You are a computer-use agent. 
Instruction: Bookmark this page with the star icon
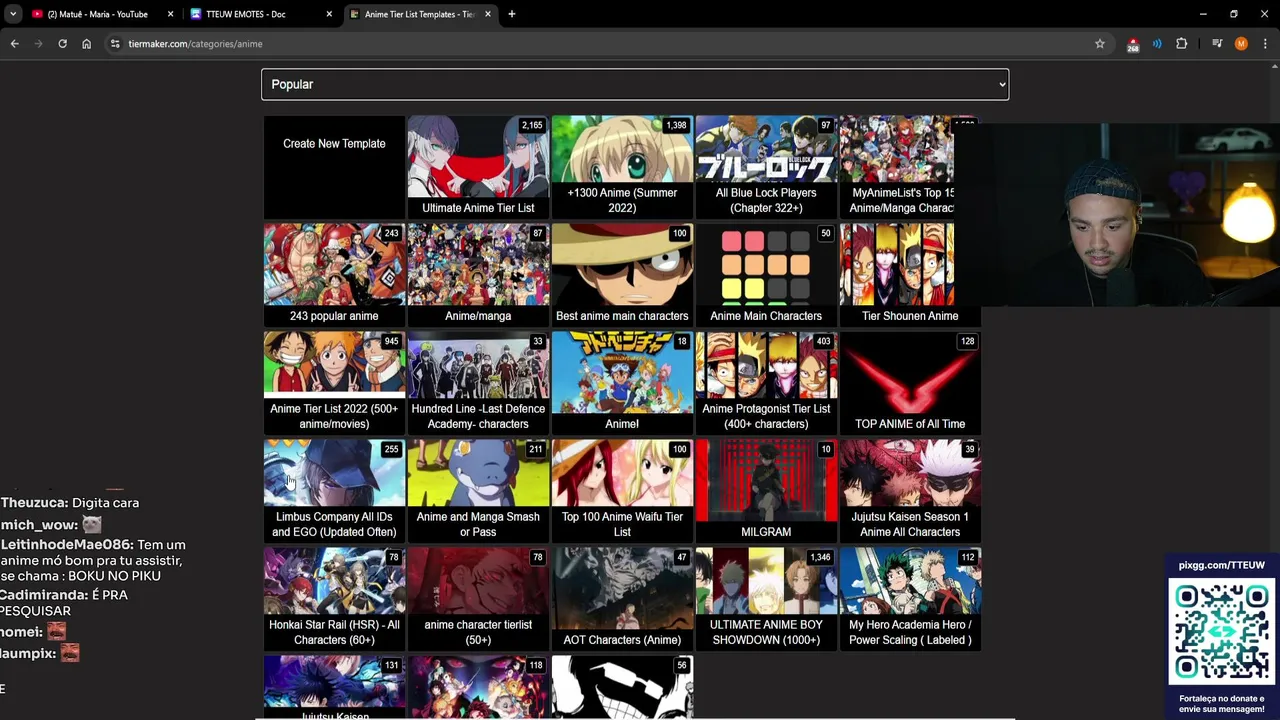pyautogui.click(x=1100, y=44)
